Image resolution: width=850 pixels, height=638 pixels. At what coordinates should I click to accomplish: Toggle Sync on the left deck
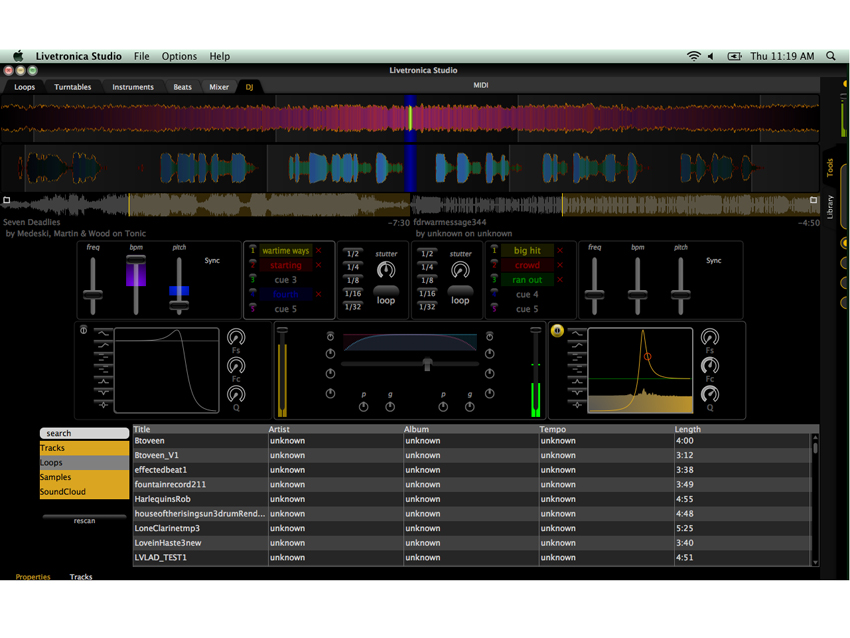pos(212,261)
